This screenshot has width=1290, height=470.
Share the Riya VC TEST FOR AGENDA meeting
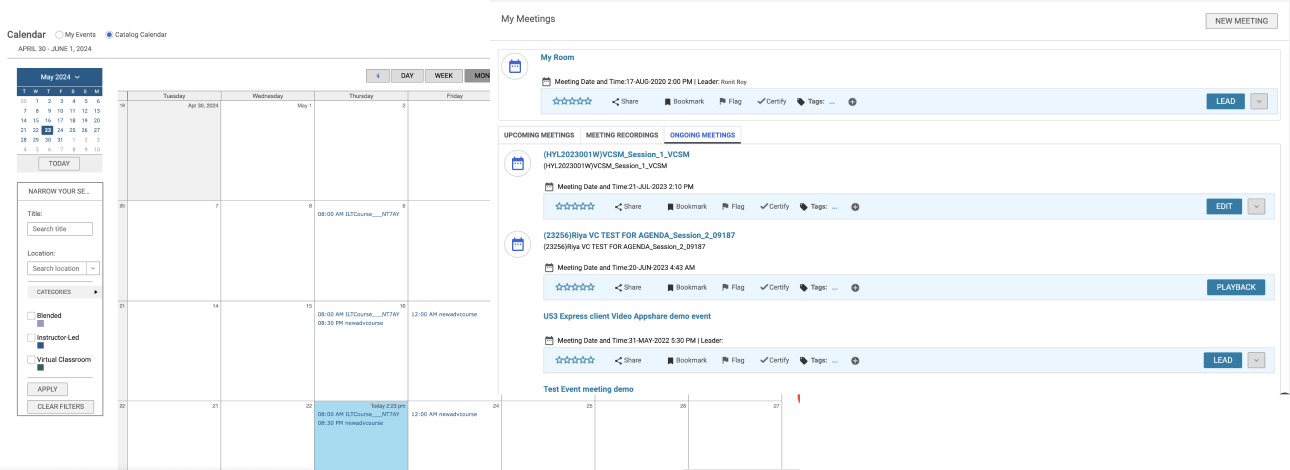coord(627,287)
